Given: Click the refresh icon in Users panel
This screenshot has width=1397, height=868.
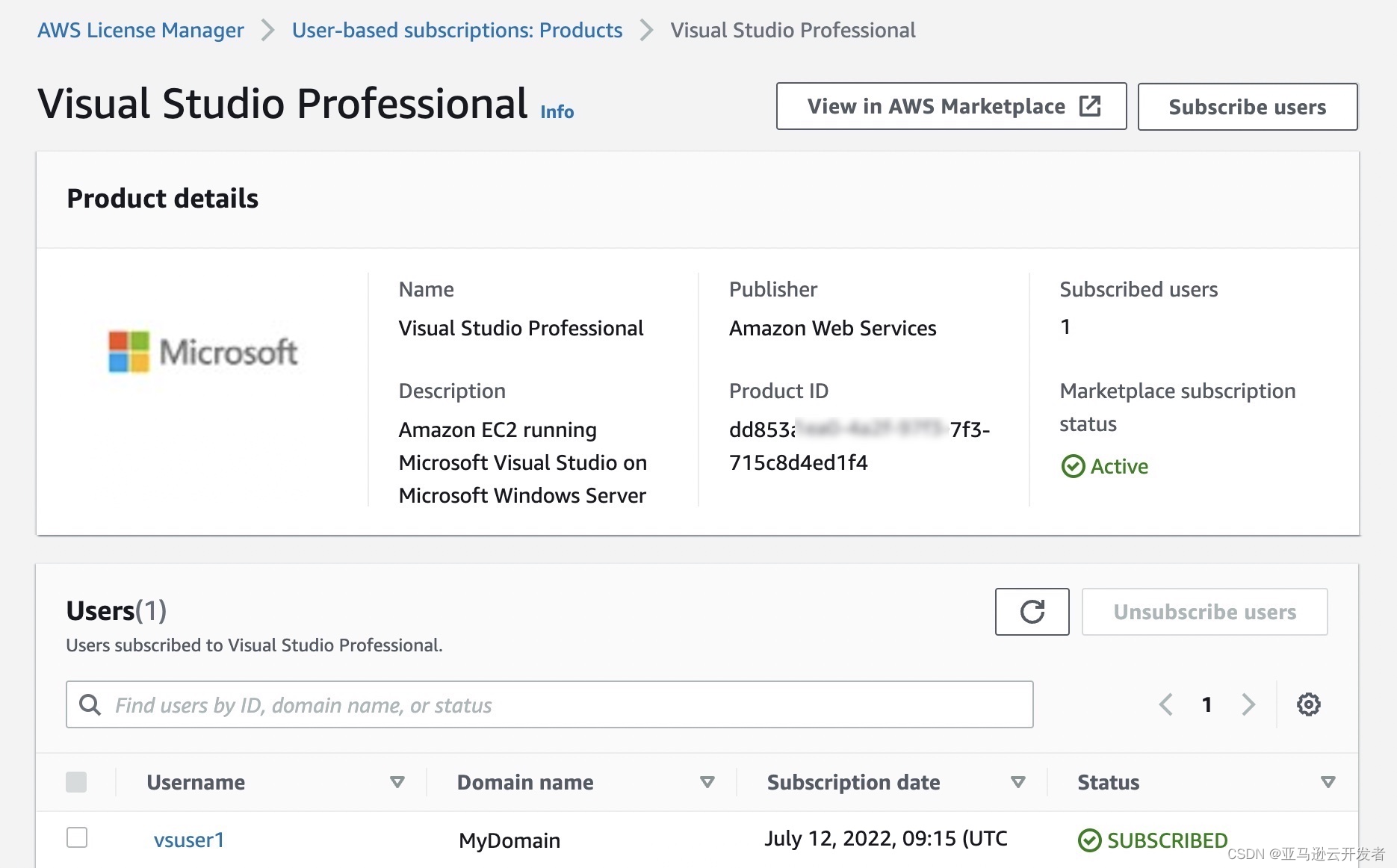Looking at the screenshot, I should (1032, 612).
